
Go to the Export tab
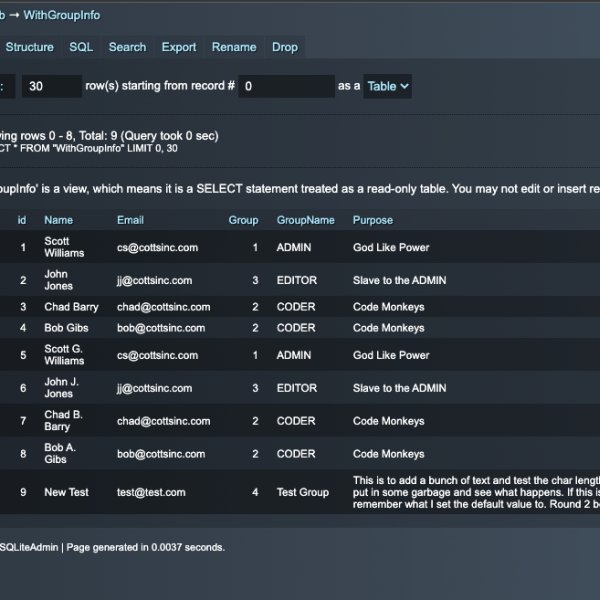179,47
